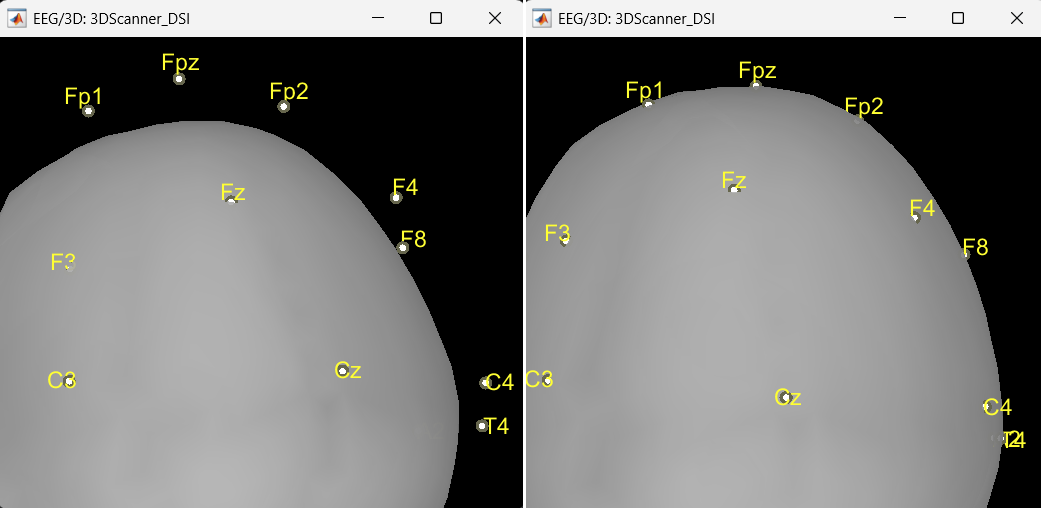Select the F3 electrode marker in right window
Viewport: 1041px width, 508px height.
(564, 240)
